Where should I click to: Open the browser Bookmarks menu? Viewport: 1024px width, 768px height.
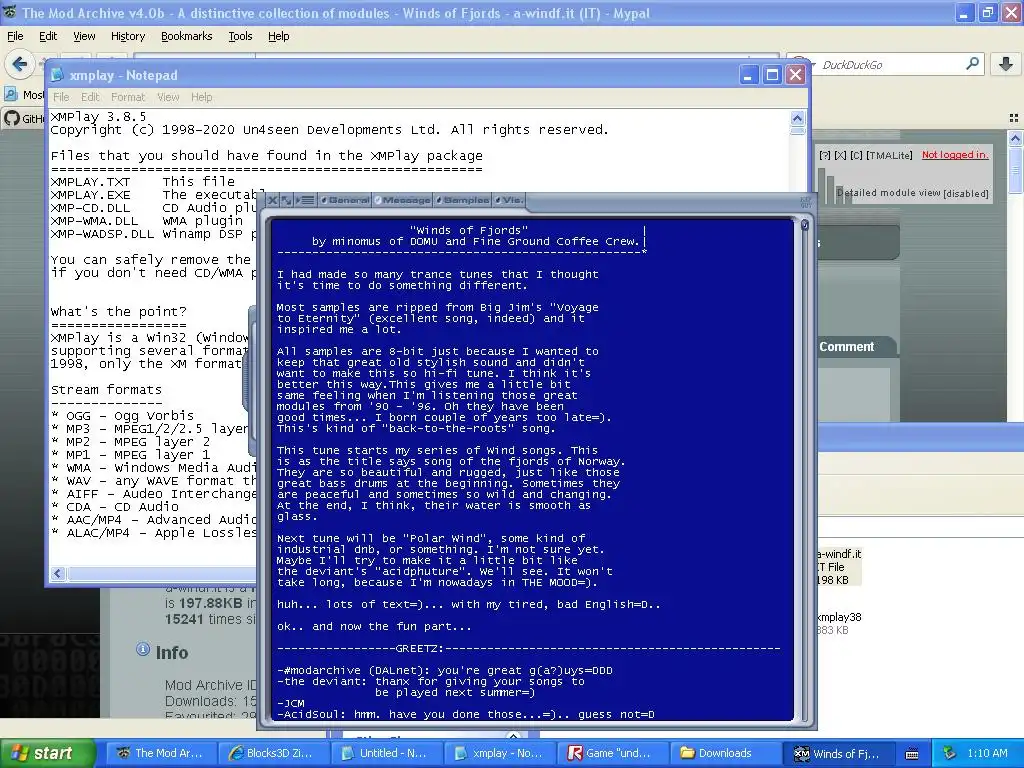(x=186, y=36)
